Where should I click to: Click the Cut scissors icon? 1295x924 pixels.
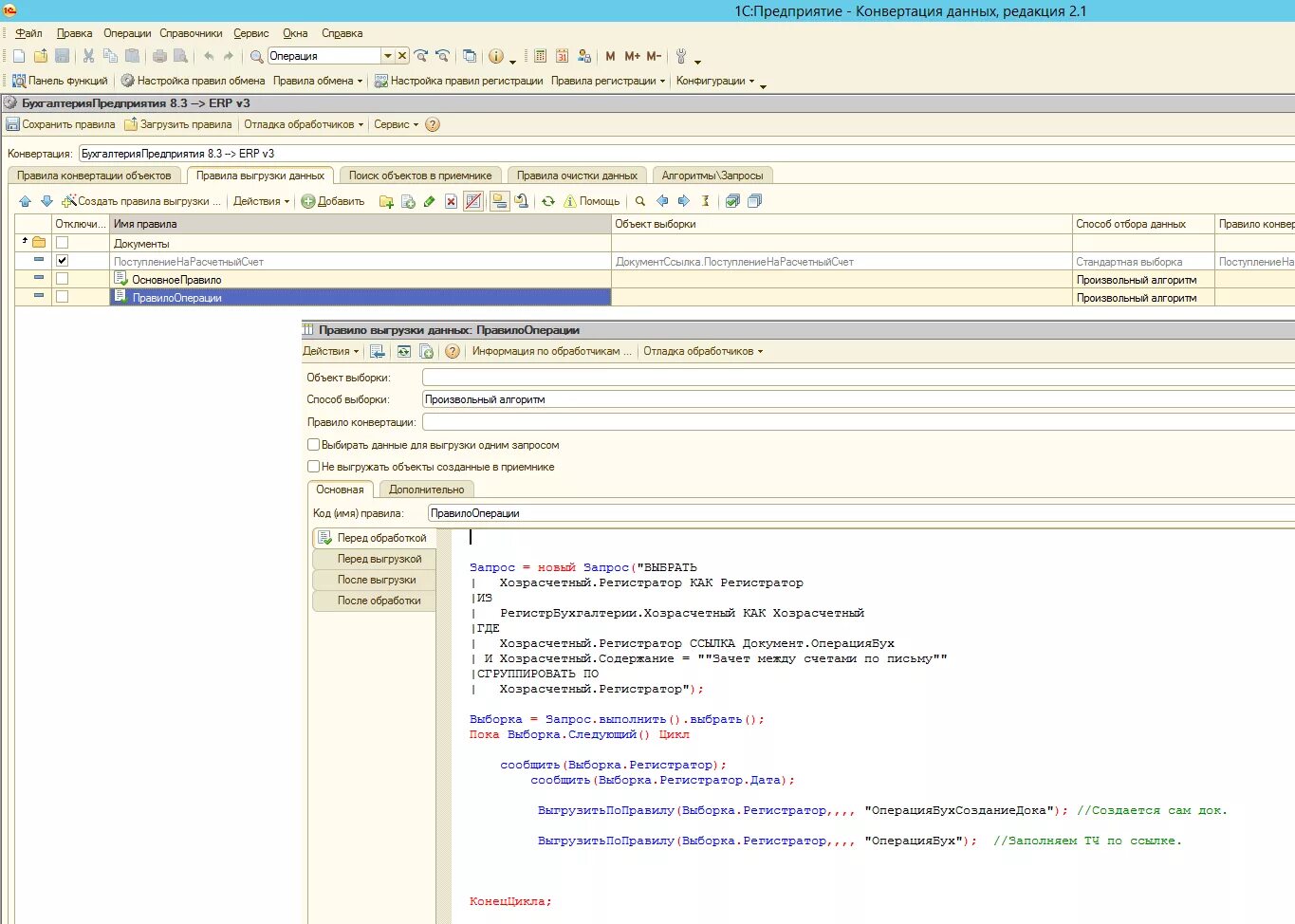pos(88,56)
